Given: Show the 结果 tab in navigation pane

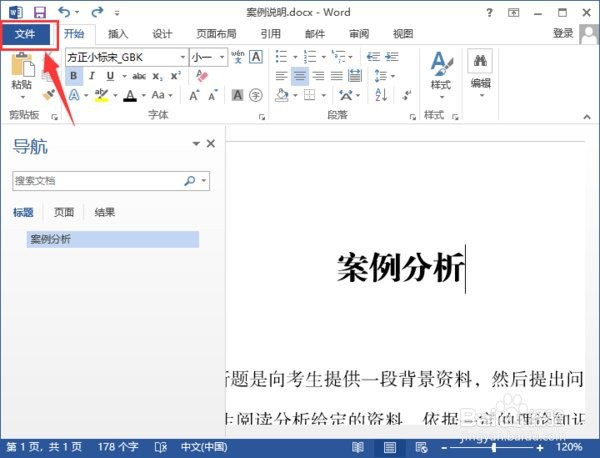Looking at the screenshot, I should pos(104,212).
